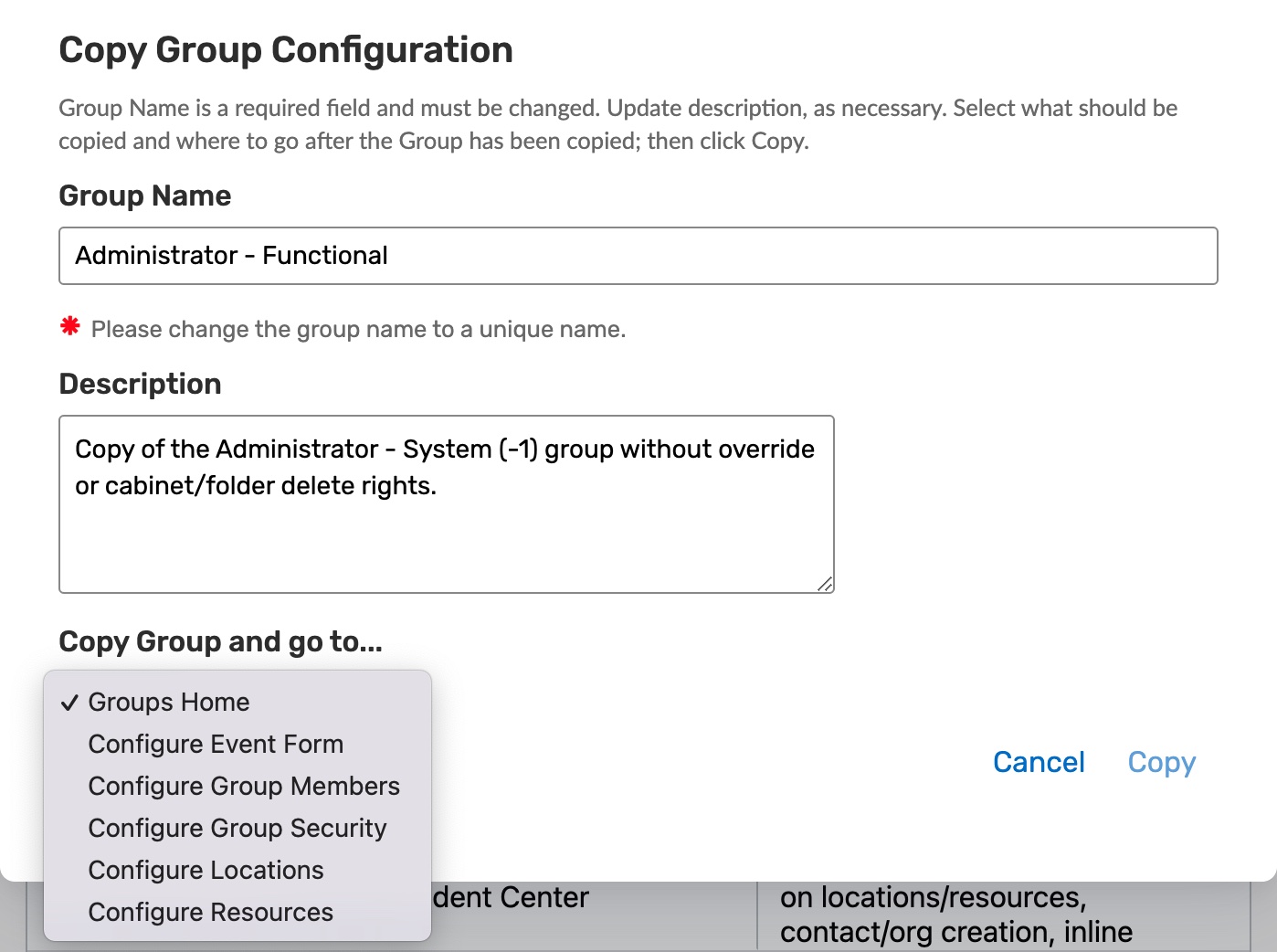1277x952 pixels.
Task: Select Groups Home from the dropdown list
Action: pos(169,702)
